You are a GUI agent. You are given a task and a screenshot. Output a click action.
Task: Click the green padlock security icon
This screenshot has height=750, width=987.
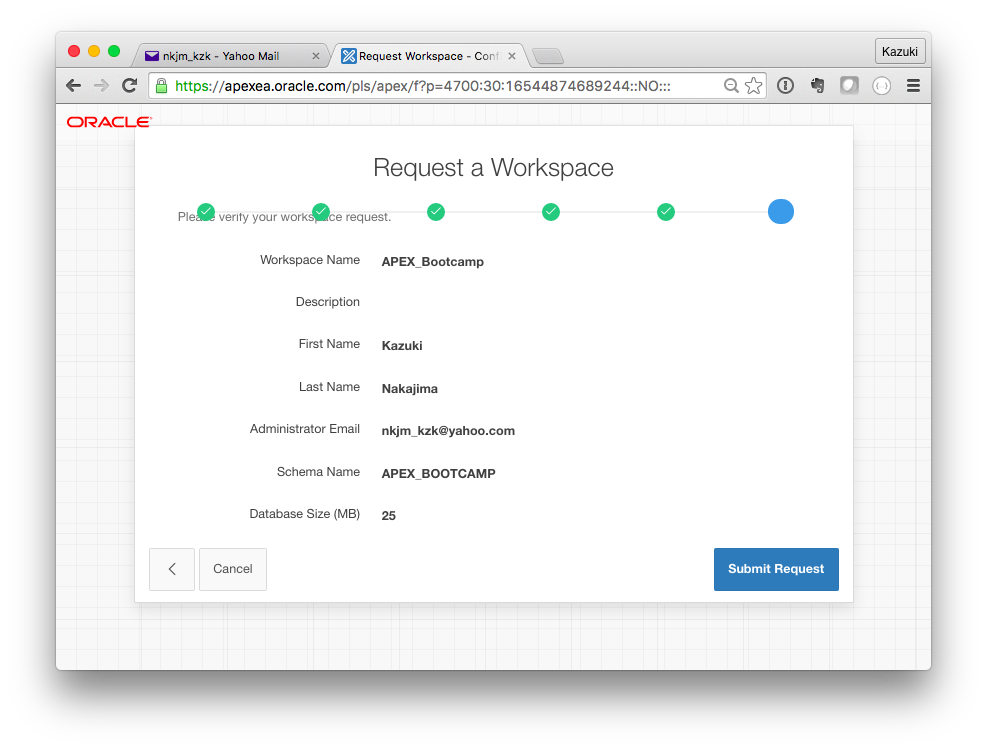[162, 86]
